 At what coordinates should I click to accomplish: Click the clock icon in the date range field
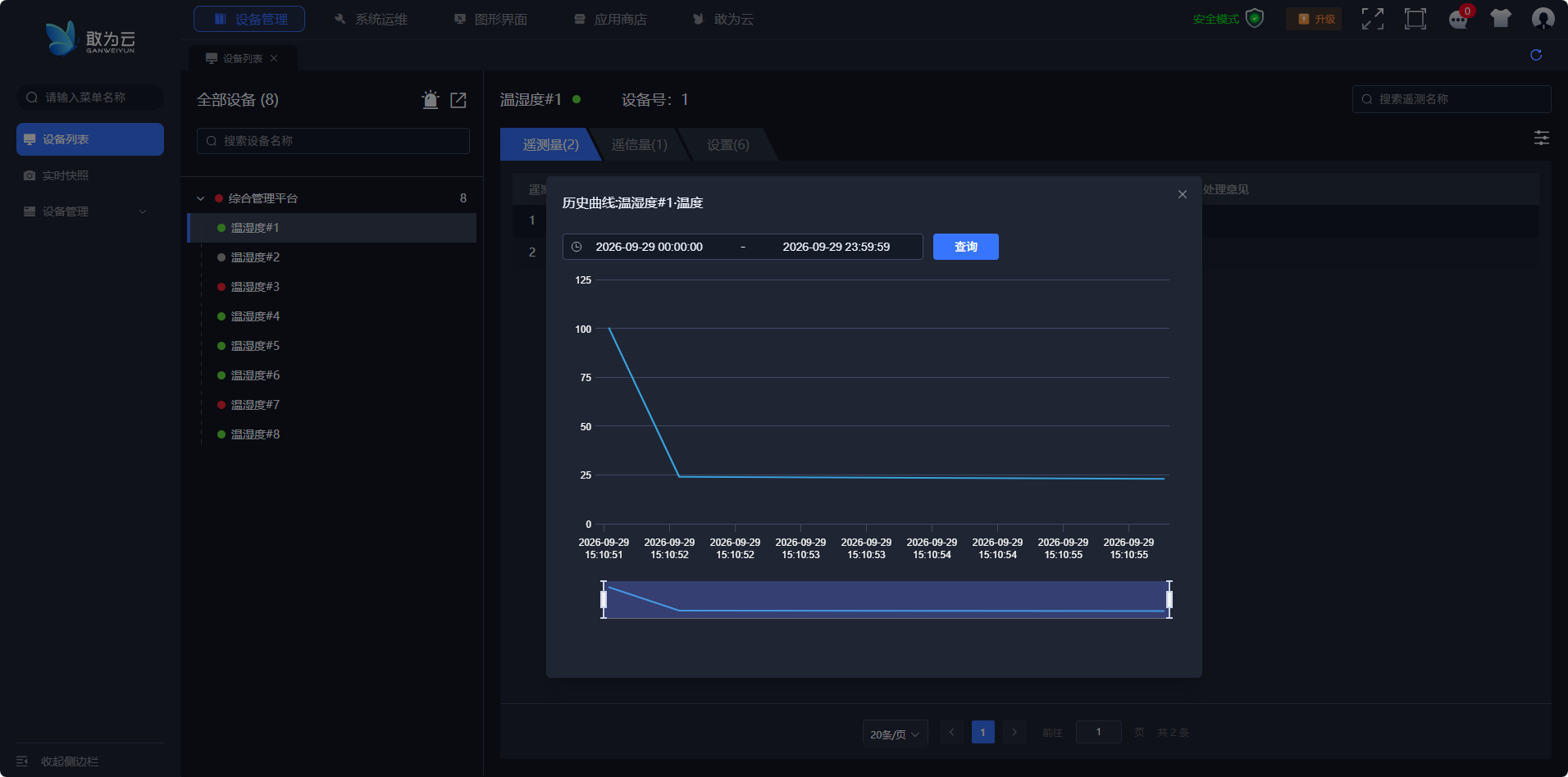(x=577, y=247)
